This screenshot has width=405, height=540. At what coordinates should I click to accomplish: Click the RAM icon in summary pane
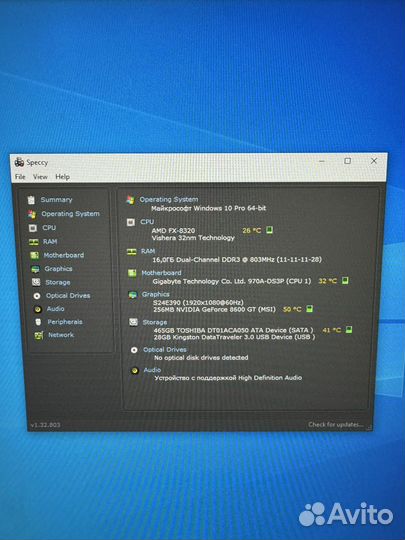pos(132,252)
